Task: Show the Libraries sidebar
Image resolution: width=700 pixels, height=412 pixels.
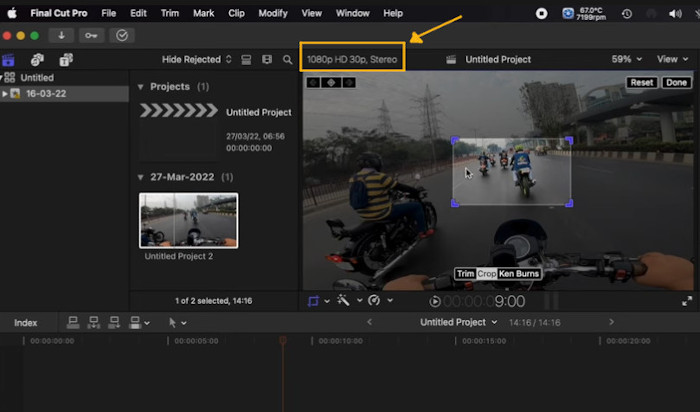Action: (8, 59)
